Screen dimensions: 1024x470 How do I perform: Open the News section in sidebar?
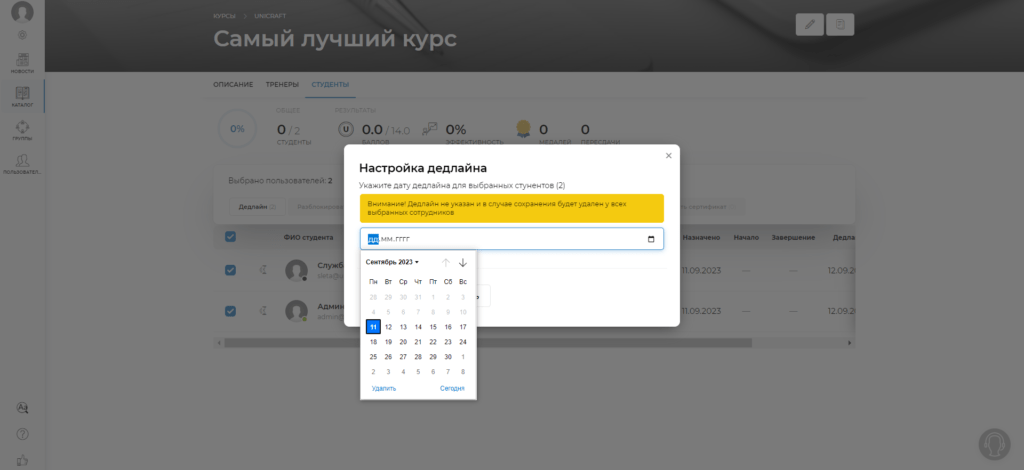click(x=22, y=63)
